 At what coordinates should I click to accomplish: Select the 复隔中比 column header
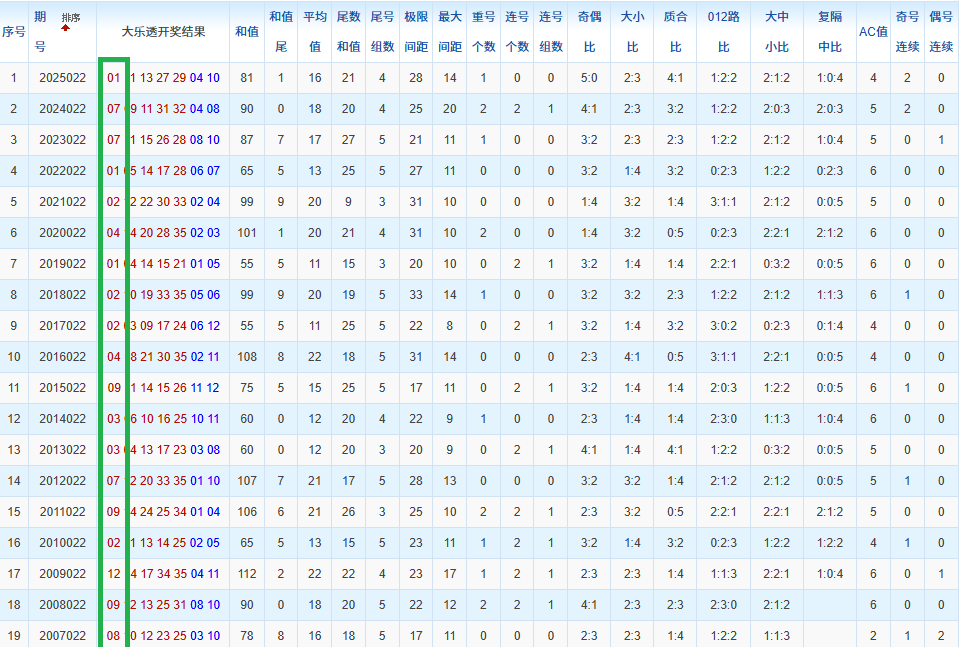830,31
